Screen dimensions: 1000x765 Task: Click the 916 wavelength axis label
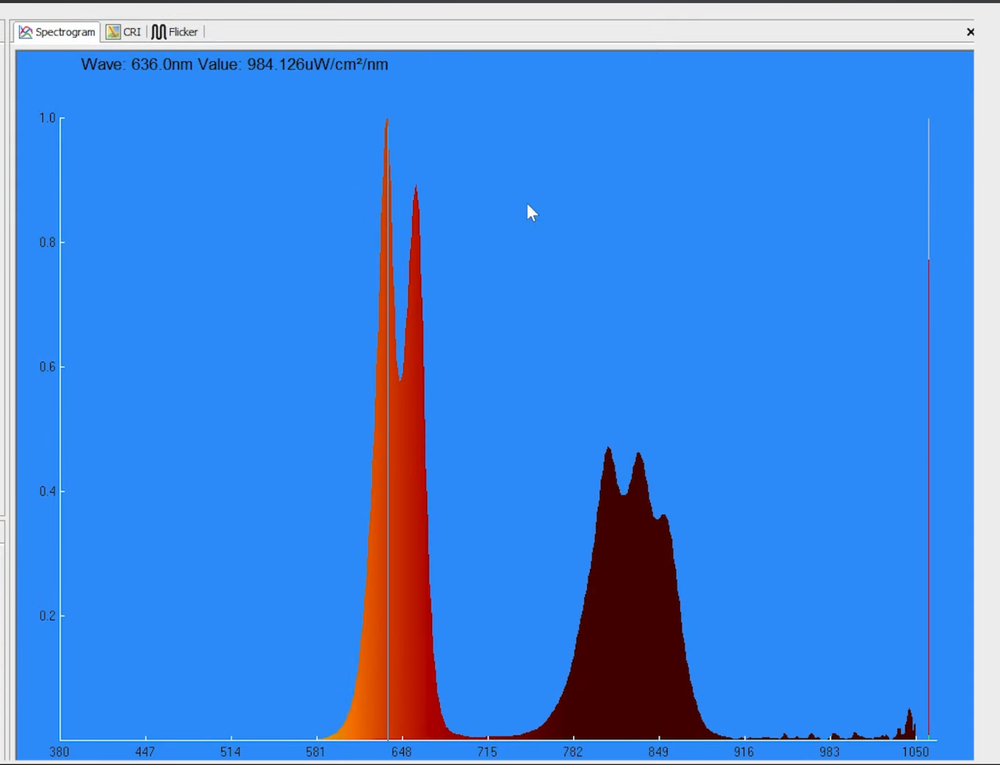pyautogui.click(x=744, y=752)
